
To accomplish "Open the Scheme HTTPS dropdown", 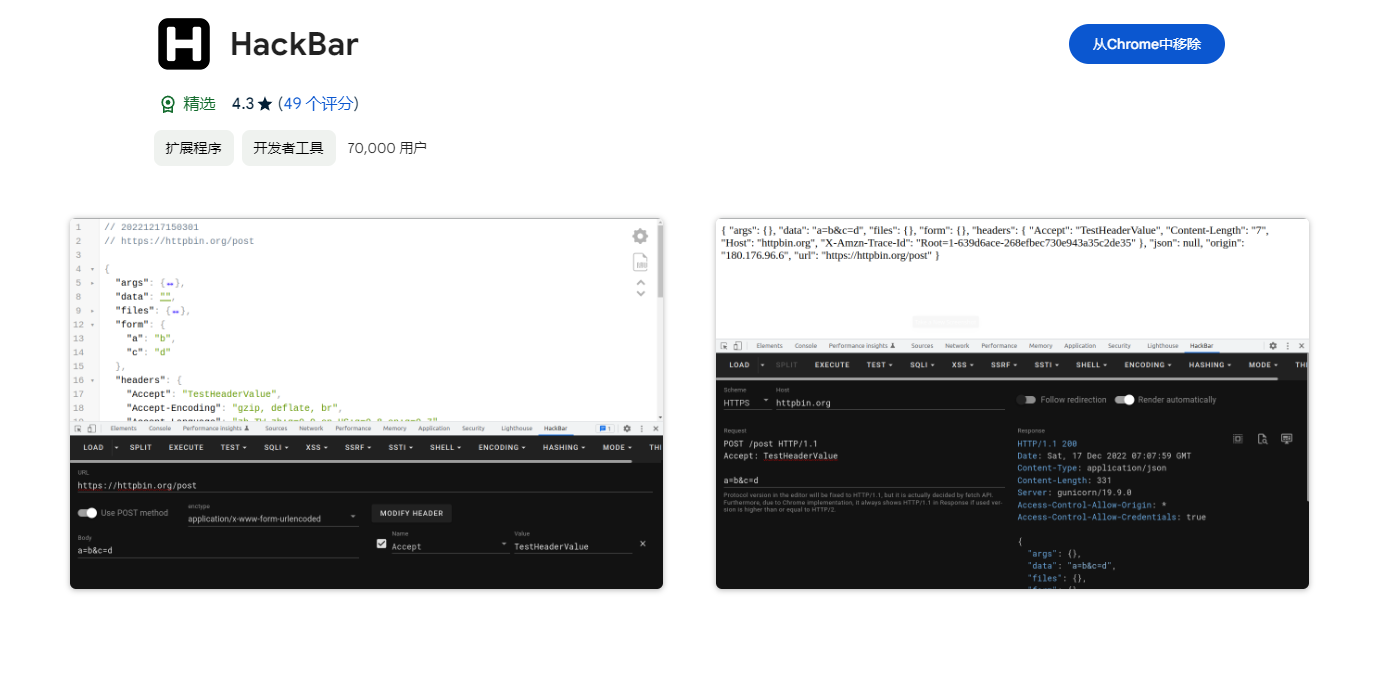I will (x=746, y=402).
